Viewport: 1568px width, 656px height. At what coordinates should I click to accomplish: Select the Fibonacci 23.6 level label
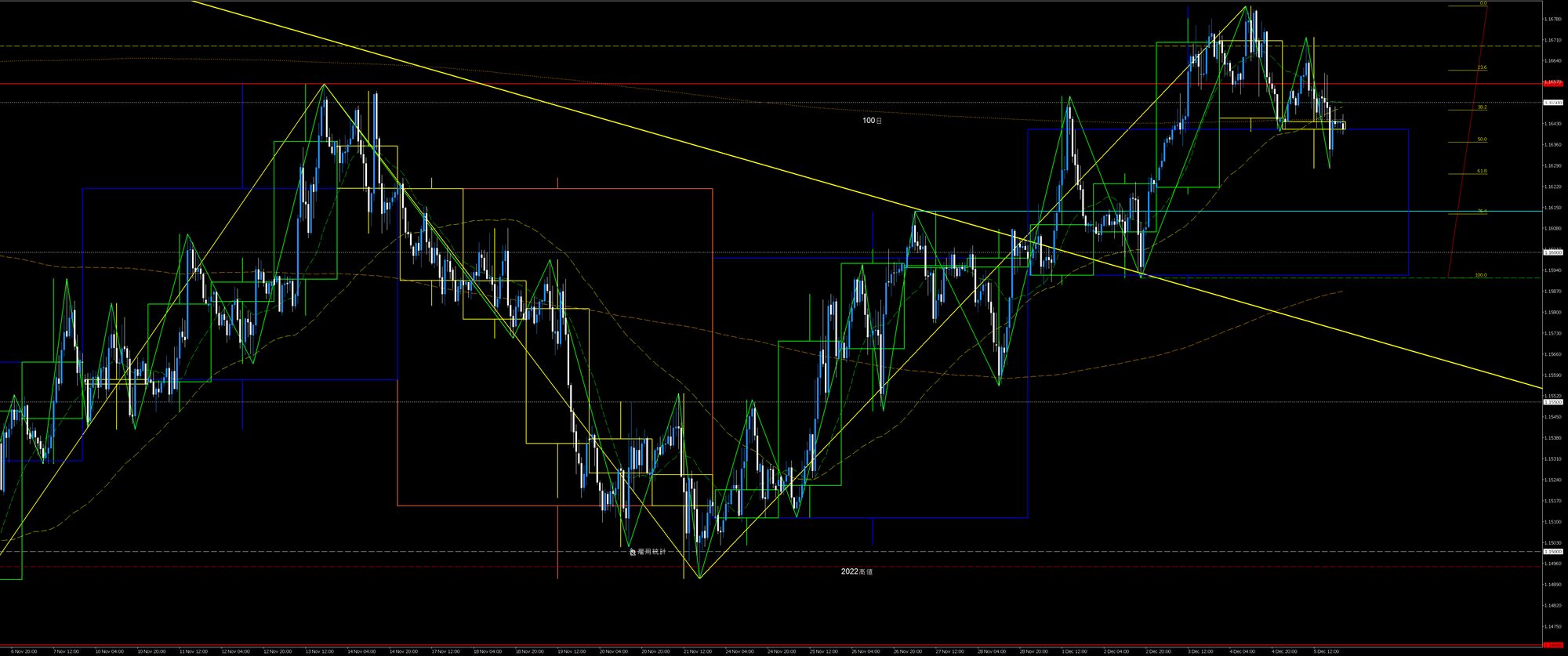point(1482,67)
